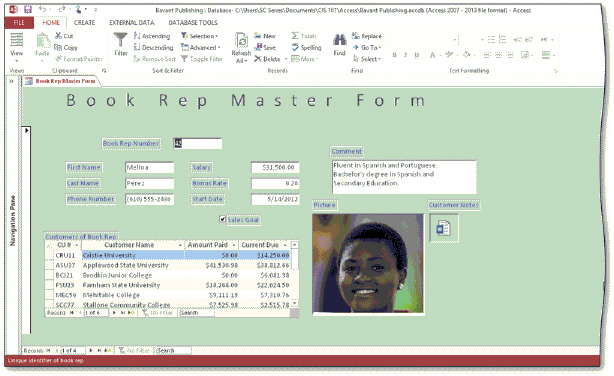Screen dimensions: 614x376
Task: Click the Delete record X icon
Action: point(258,59)
